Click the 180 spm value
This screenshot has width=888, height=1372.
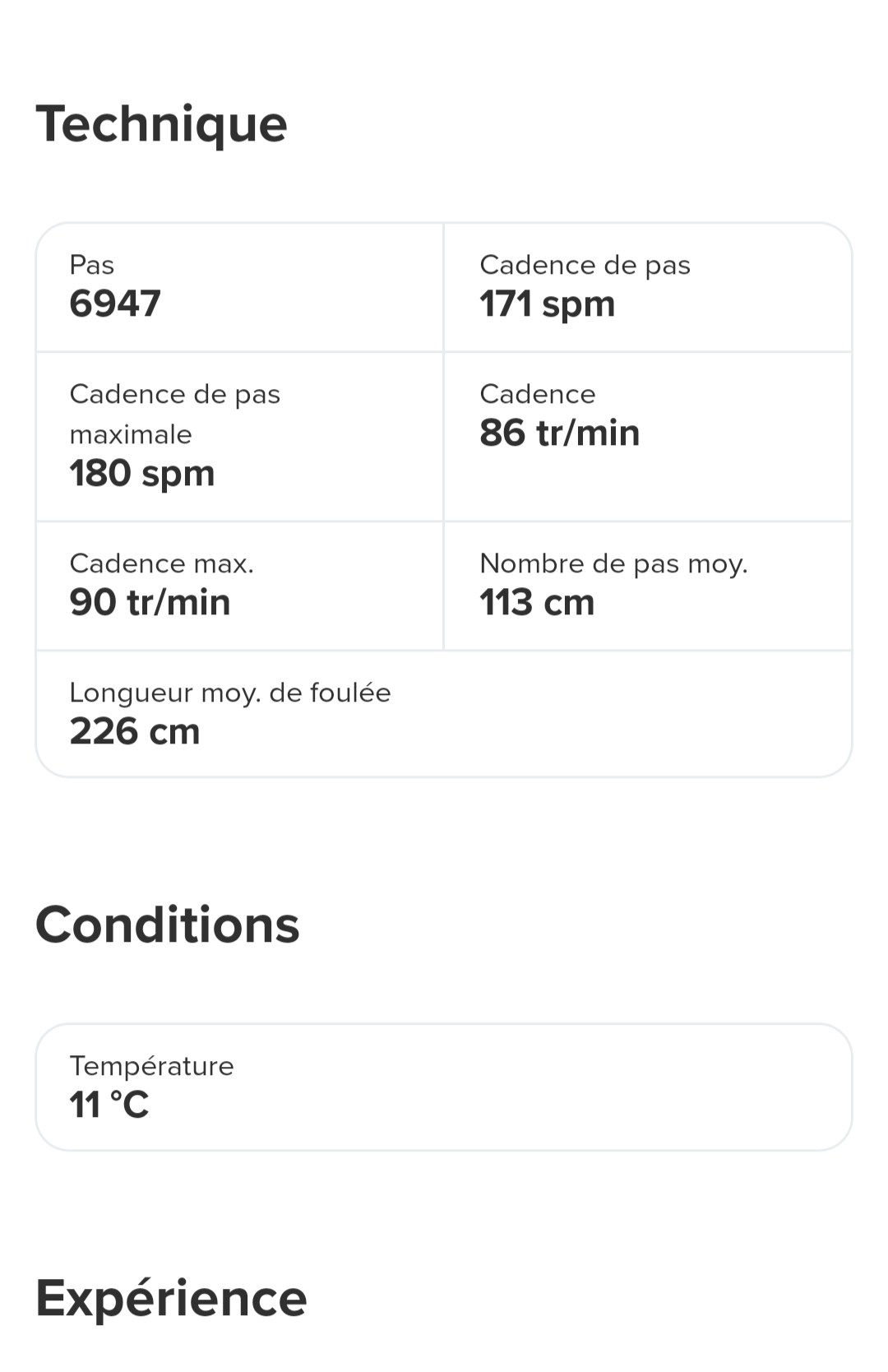point(141,473)
